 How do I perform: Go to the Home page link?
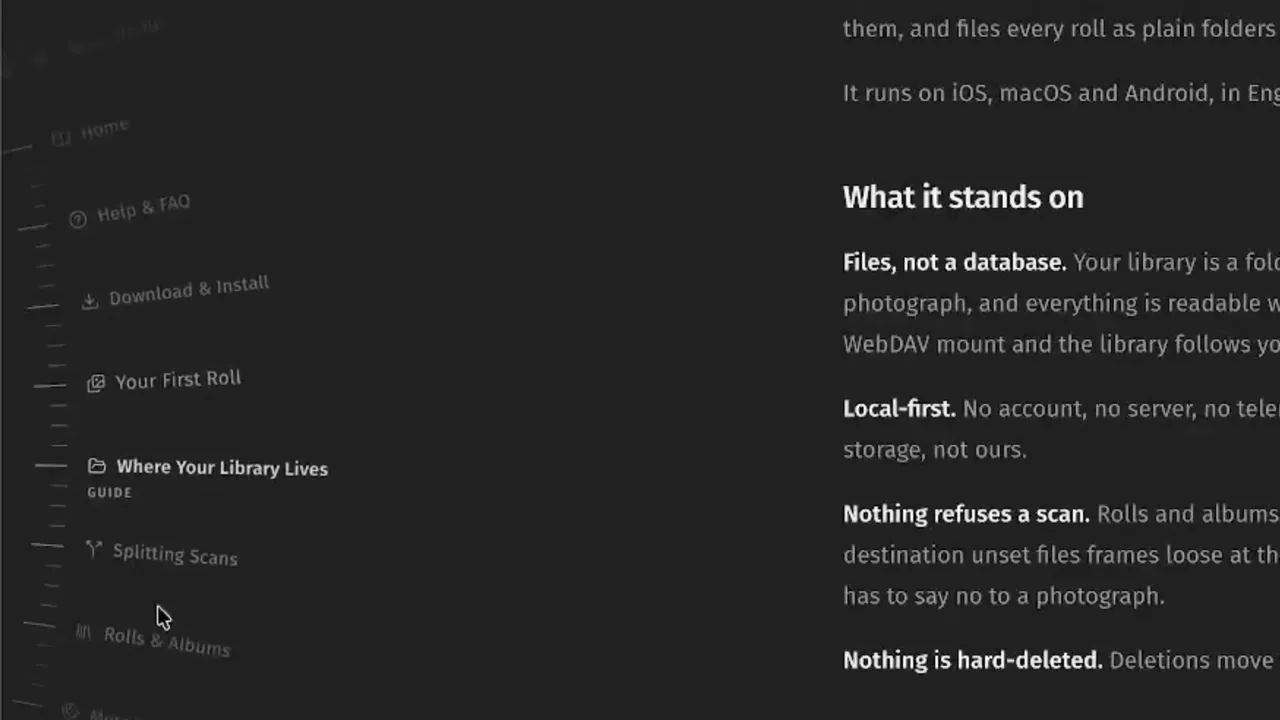pyautogui.click(x=105, y=130)
